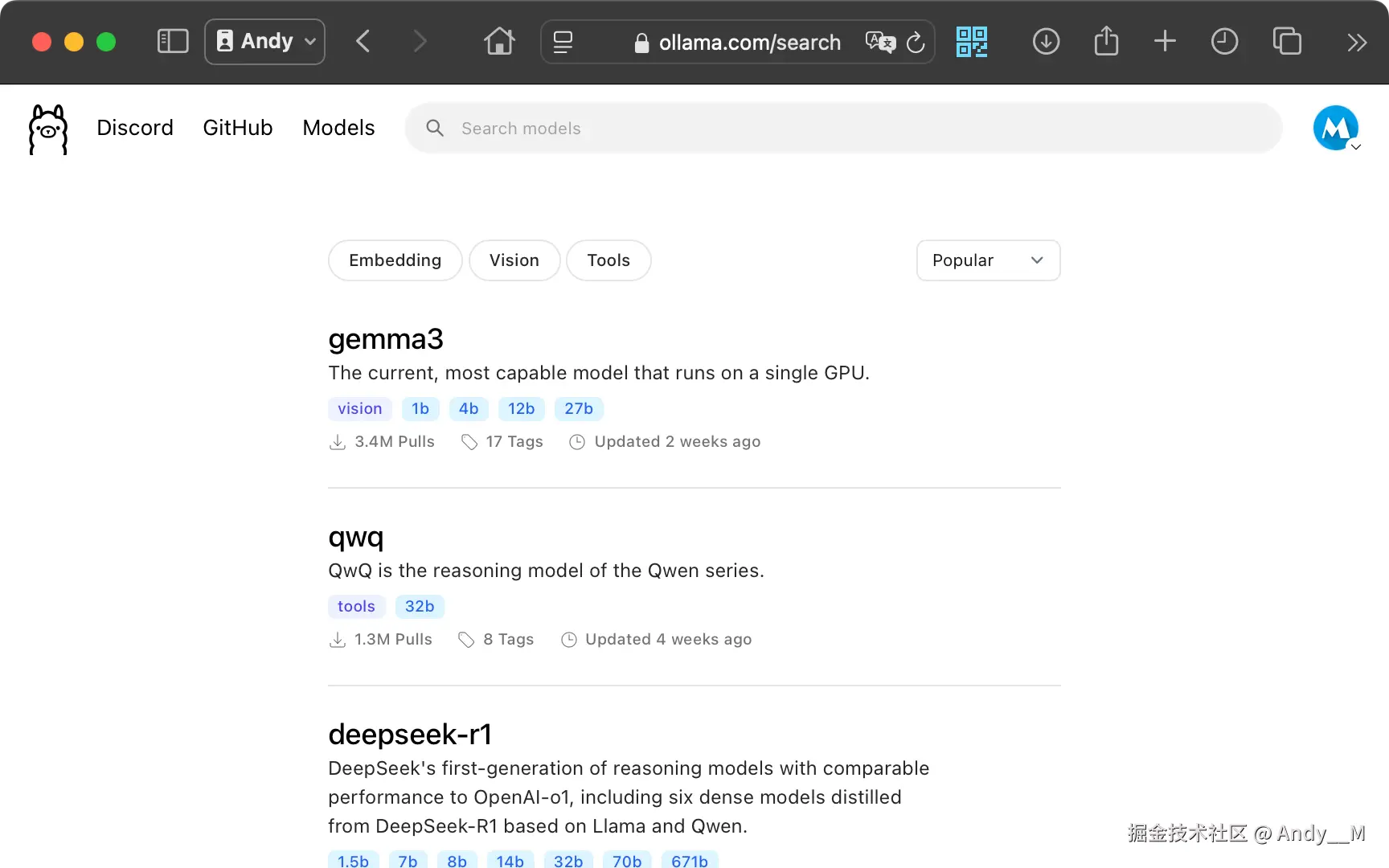1389x868 pixels.
Task: Open a new tab with plus icon
Action: click(1165, 42)
